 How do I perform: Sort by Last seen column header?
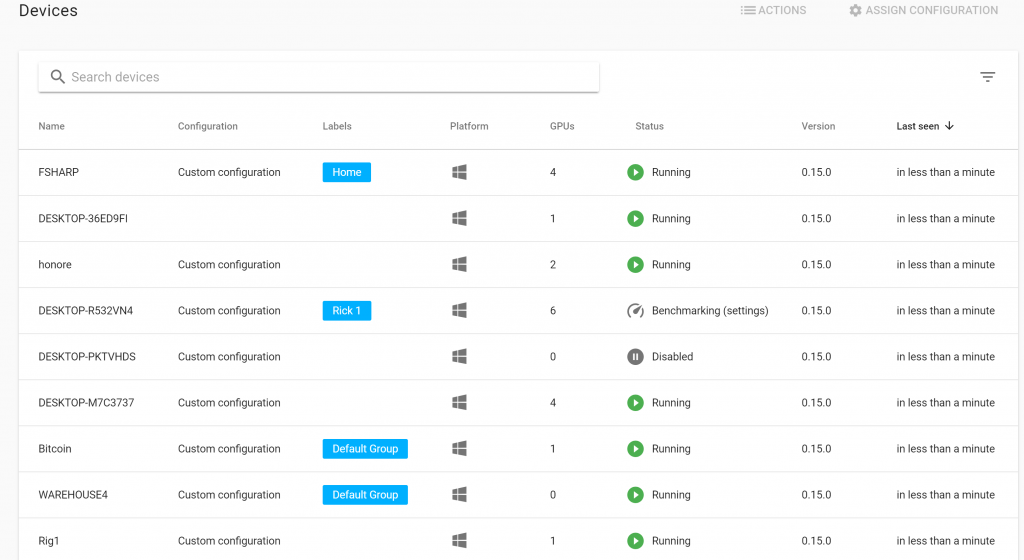[x=918, y=126]
